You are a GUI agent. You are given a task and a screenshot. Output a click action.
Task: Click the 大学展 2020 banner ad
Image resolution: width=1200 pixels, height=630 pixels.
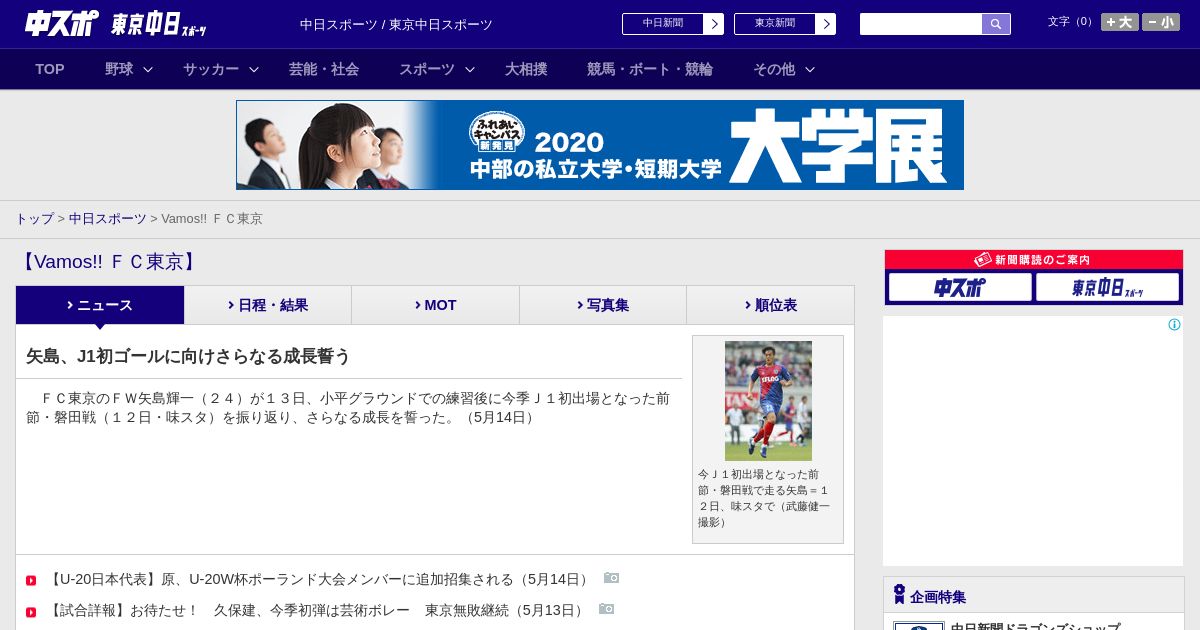[x=600, y=145]
